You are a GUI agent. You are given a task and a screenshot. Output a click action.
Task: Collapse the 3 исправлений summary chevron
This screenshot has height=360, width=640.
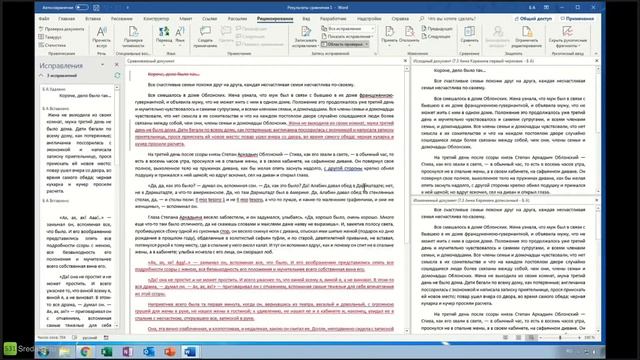pos(41,76)
